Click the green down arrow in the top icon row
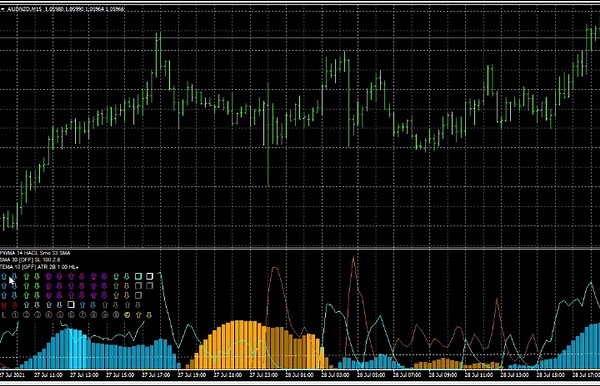 pyautogui.click(x=37, y=277)
